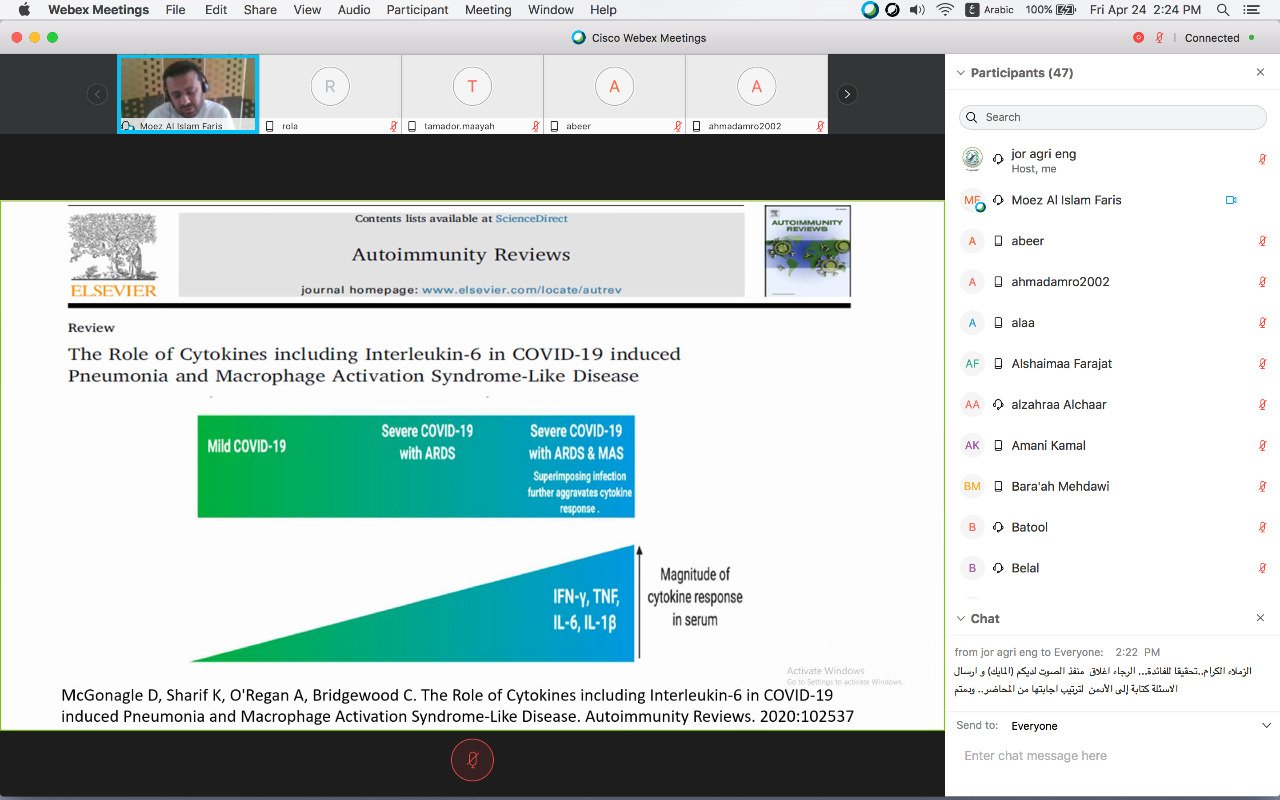1280x800 pixels.
Task: Collapse the Participants panel header chevron
Action: [961, 73]
